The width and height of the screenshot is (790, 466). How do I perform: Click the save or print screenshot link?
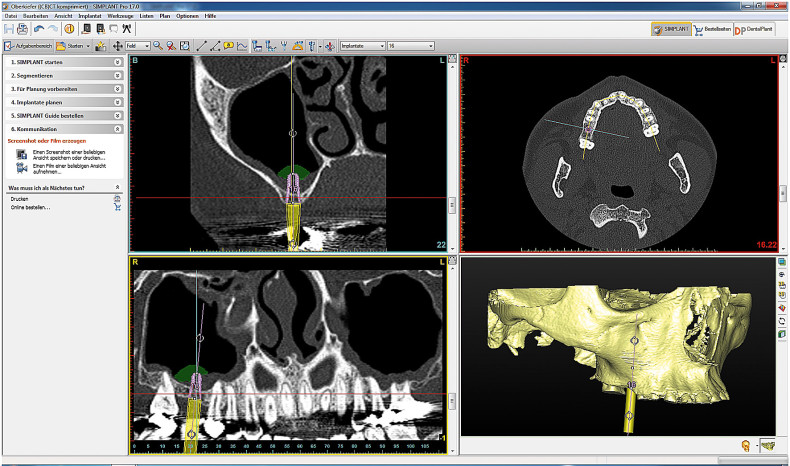coord(69,155)
